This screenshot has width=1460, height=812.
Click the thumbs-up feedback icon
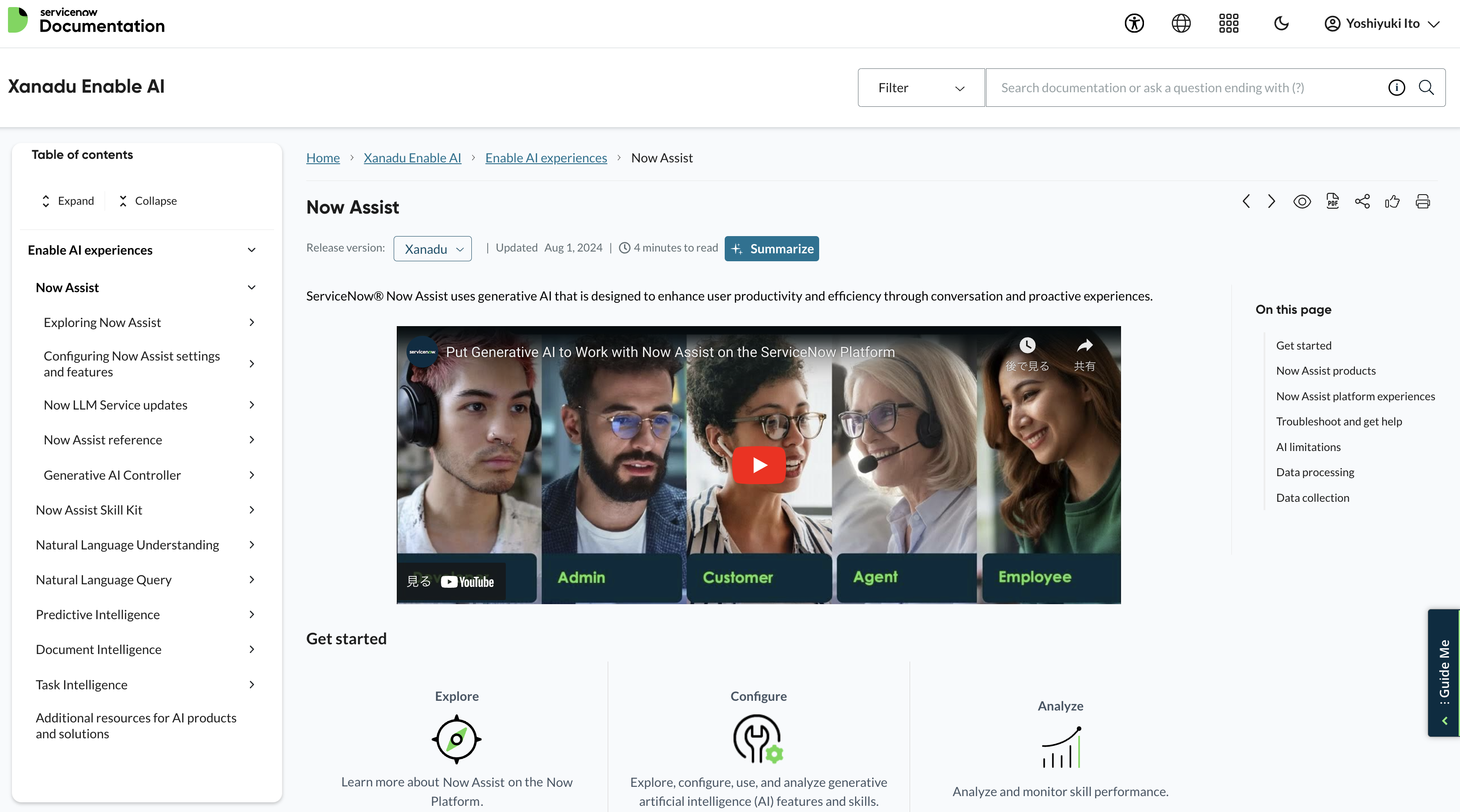[x=1392, y=201]
